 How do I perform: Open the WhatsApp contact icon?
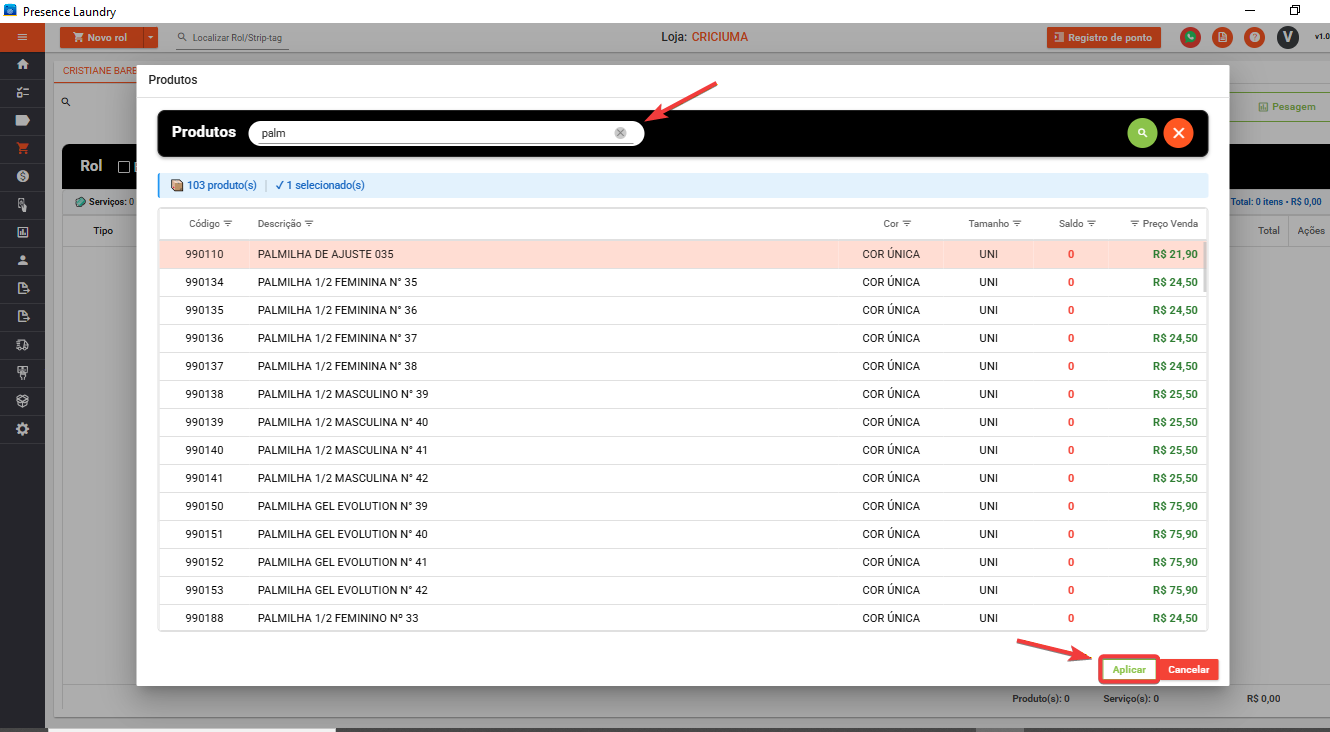(1190, 37)
